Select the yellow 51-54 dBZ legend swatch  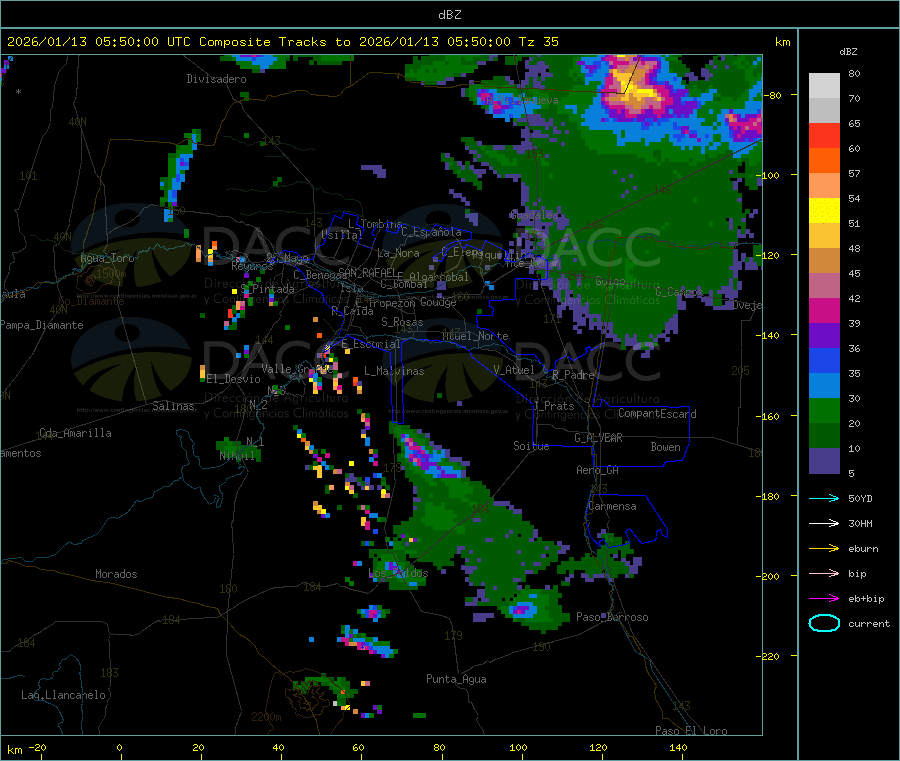824,211
